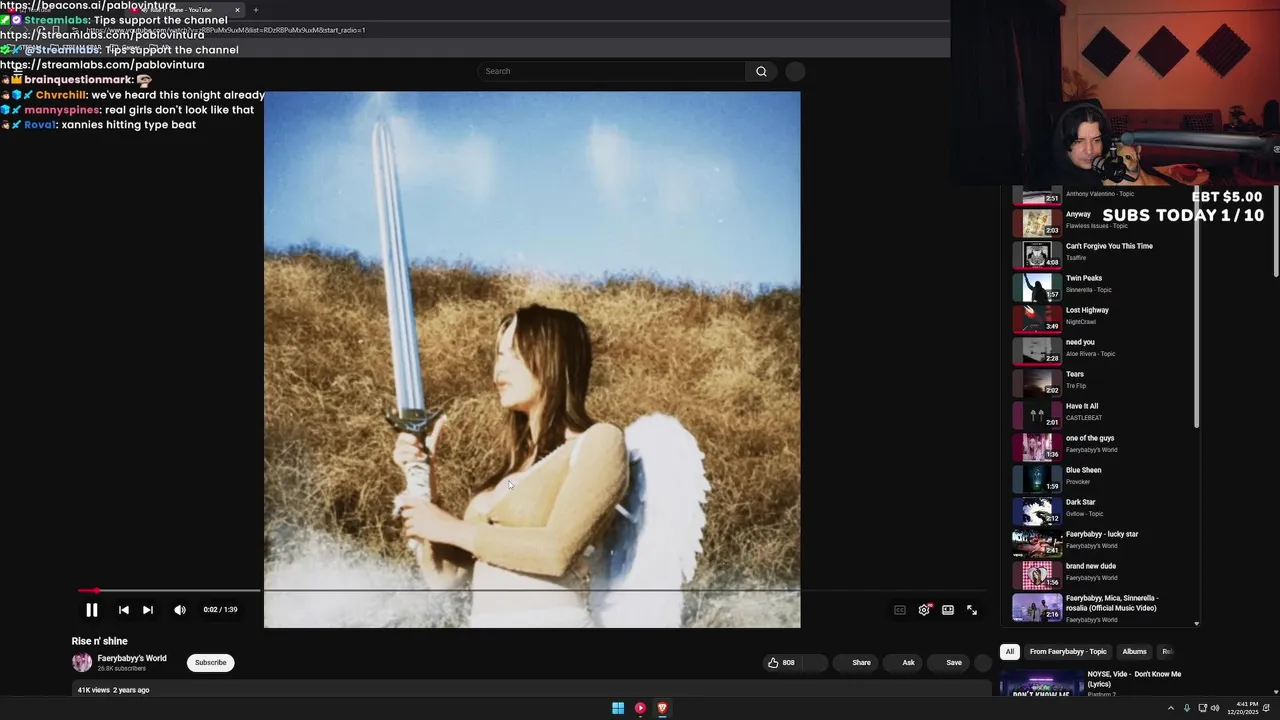
Task: Click the round voice search button
Action: click(795, 71)
